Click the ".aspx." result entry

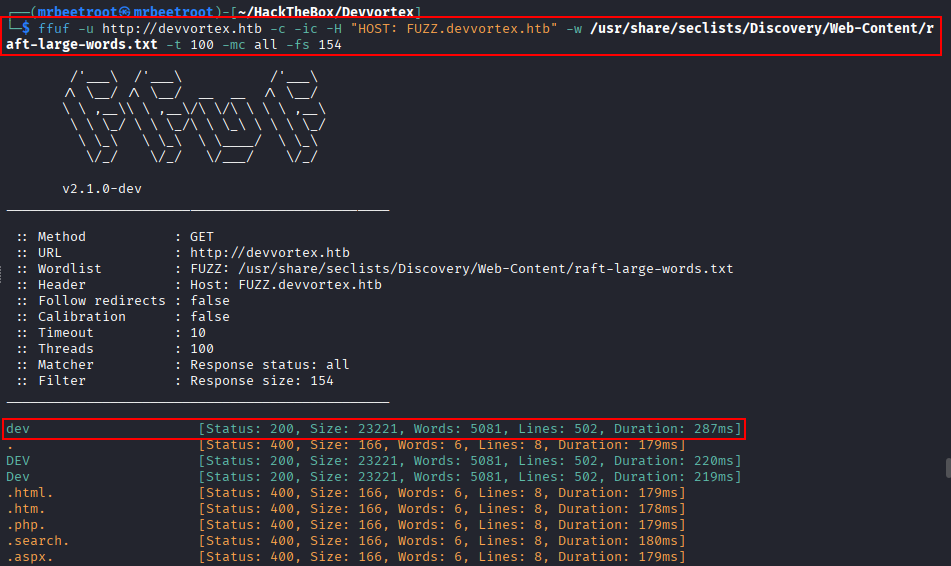30,557
